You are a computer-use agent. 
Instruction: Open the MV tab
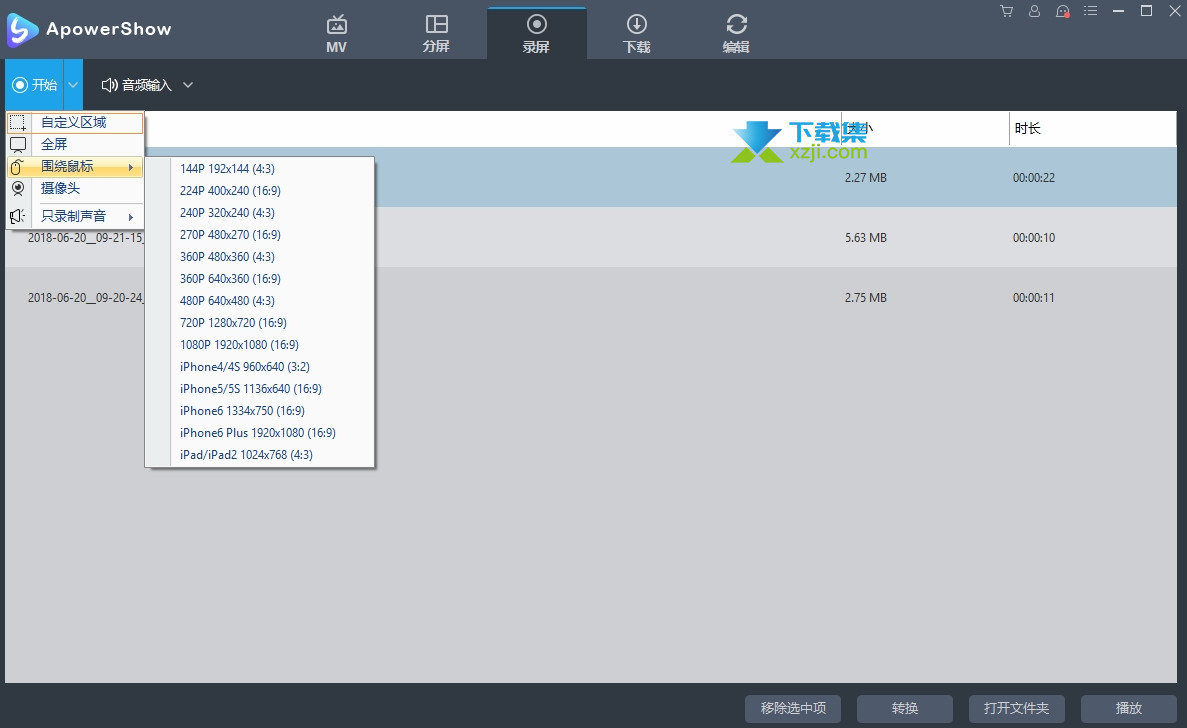click(x=336, y=33)
